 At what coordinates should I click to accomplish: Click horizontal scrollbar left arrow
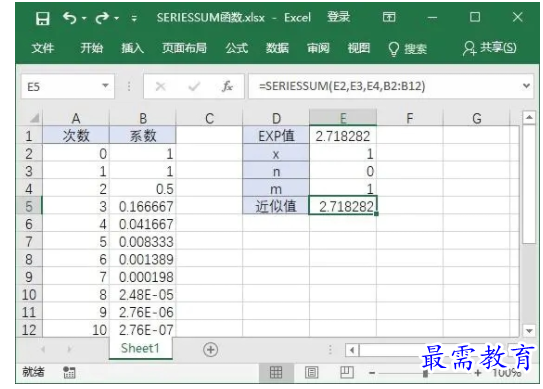(352, 350)
